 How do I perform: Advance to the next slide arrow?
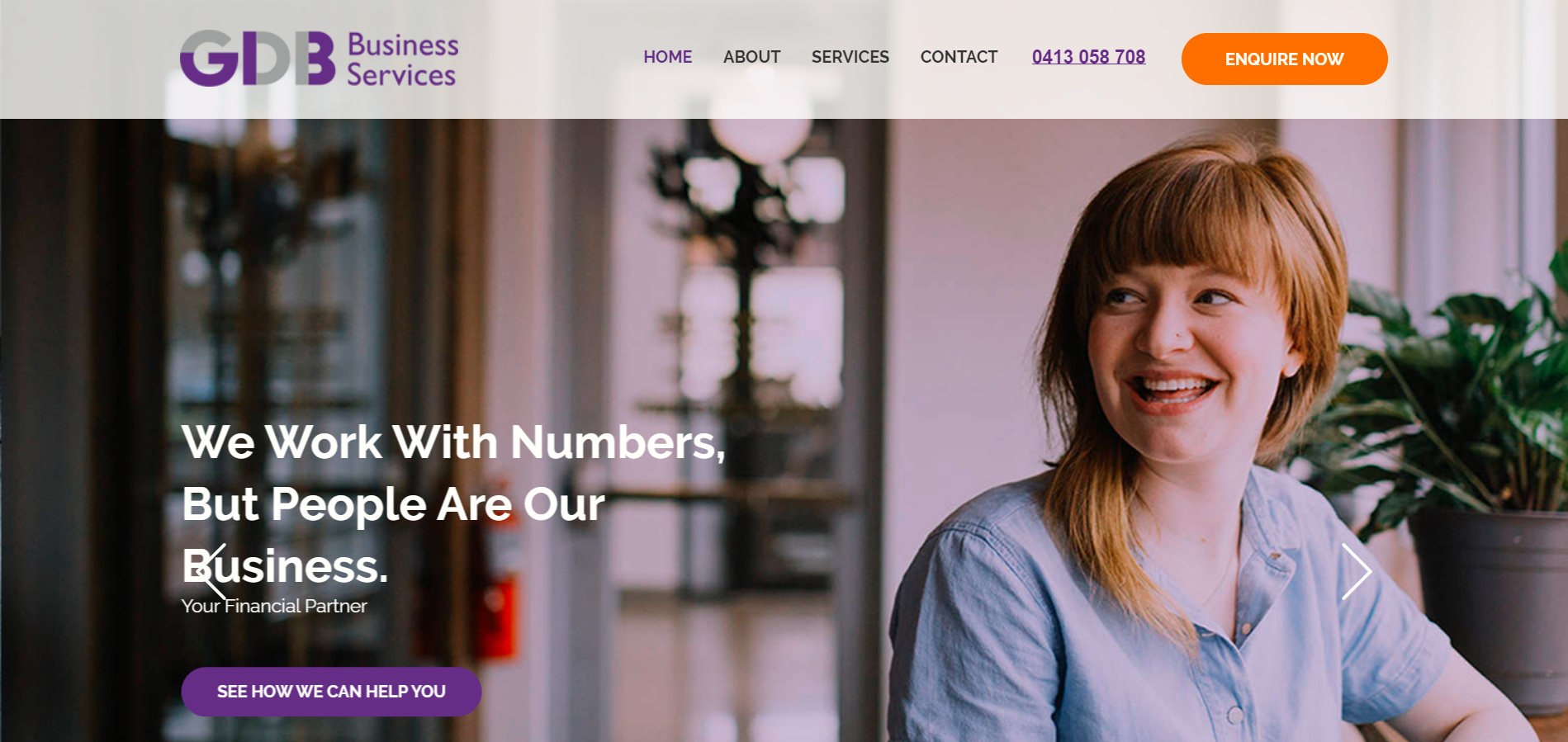pyautogui.click(x=1356, y=571)
